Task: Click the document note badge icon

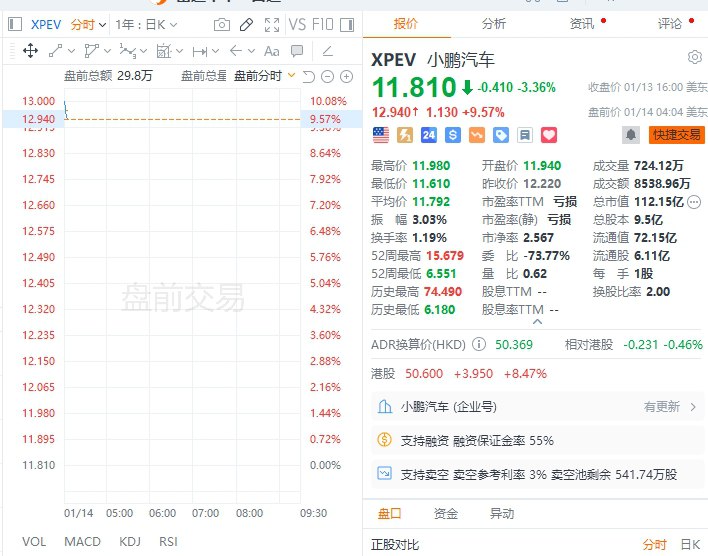Action: click(x=525, y=135)
